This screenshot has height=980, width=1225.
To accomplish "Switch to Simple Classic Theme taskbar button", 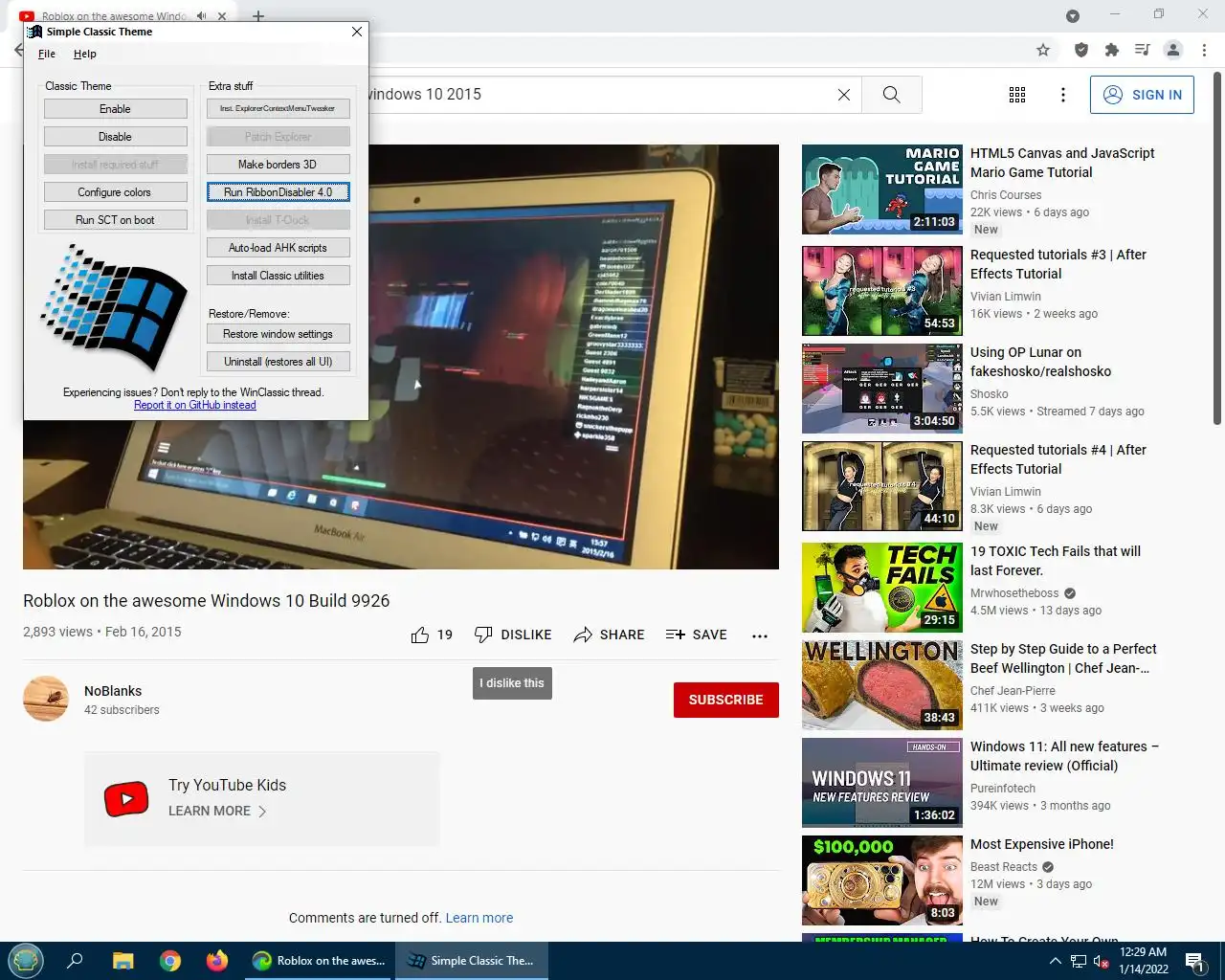I will (472, 961).
